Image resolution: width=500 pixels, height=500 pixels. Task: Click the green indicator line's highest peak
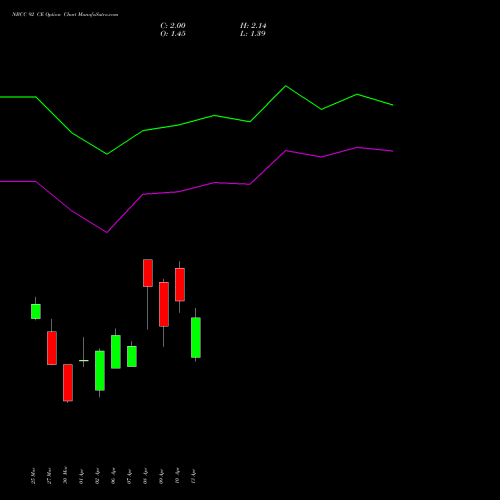[286, 86]
